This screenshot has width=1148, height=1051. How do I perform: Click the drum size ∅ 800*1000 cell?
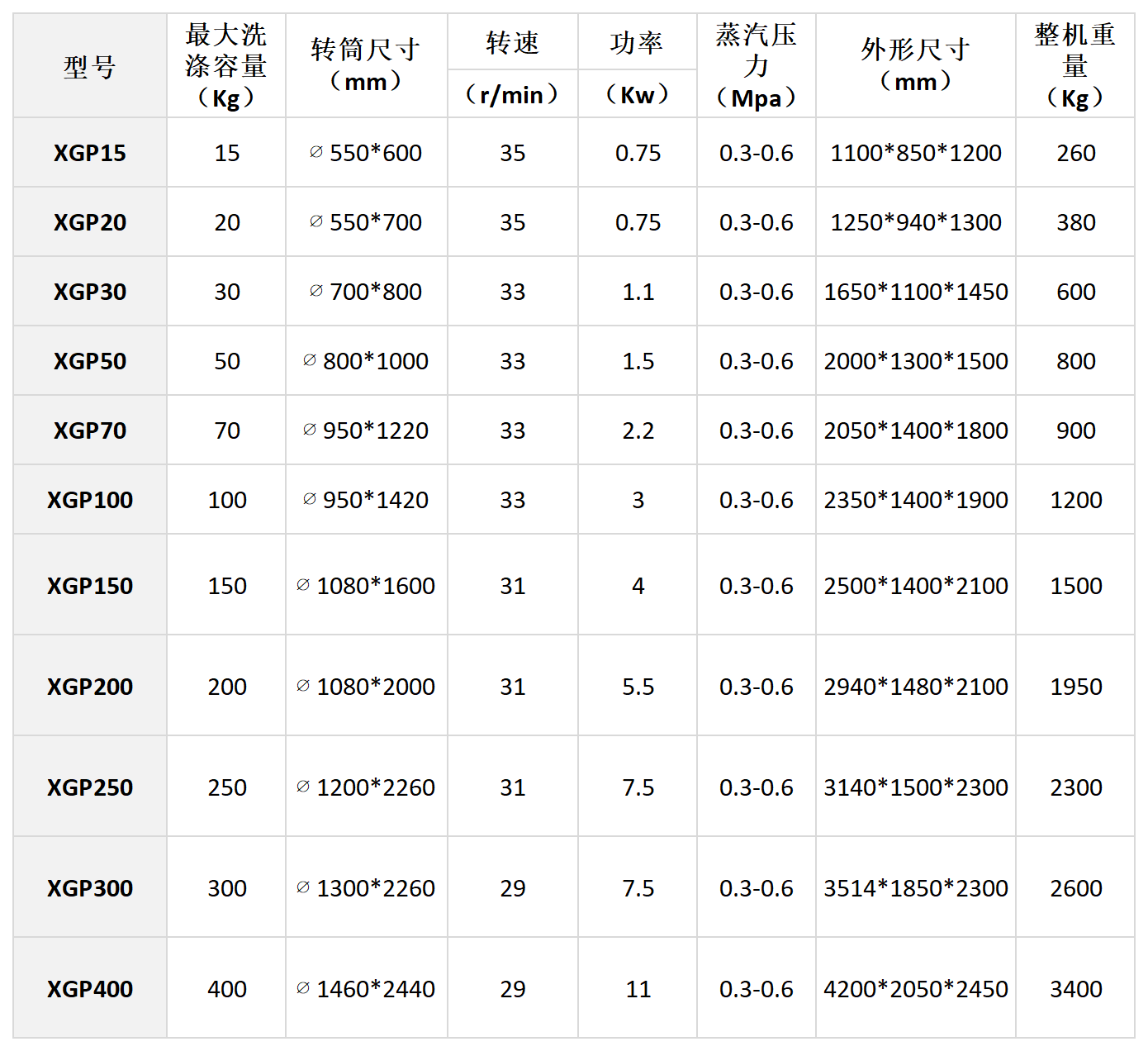pos(366,361)
